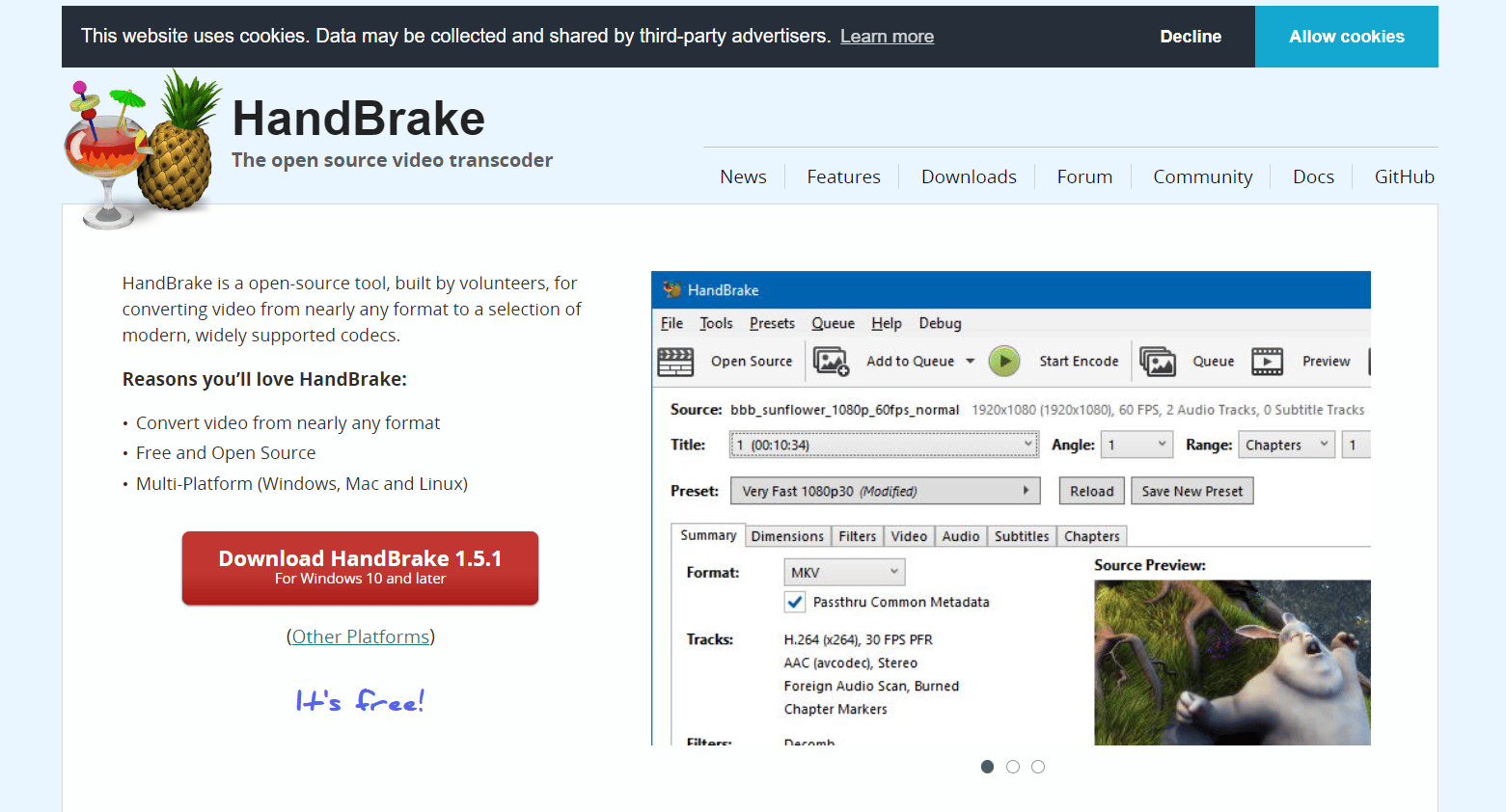Switch to the Subtitles tab
Screen dimensions: 1506x812
[1022, 536]
